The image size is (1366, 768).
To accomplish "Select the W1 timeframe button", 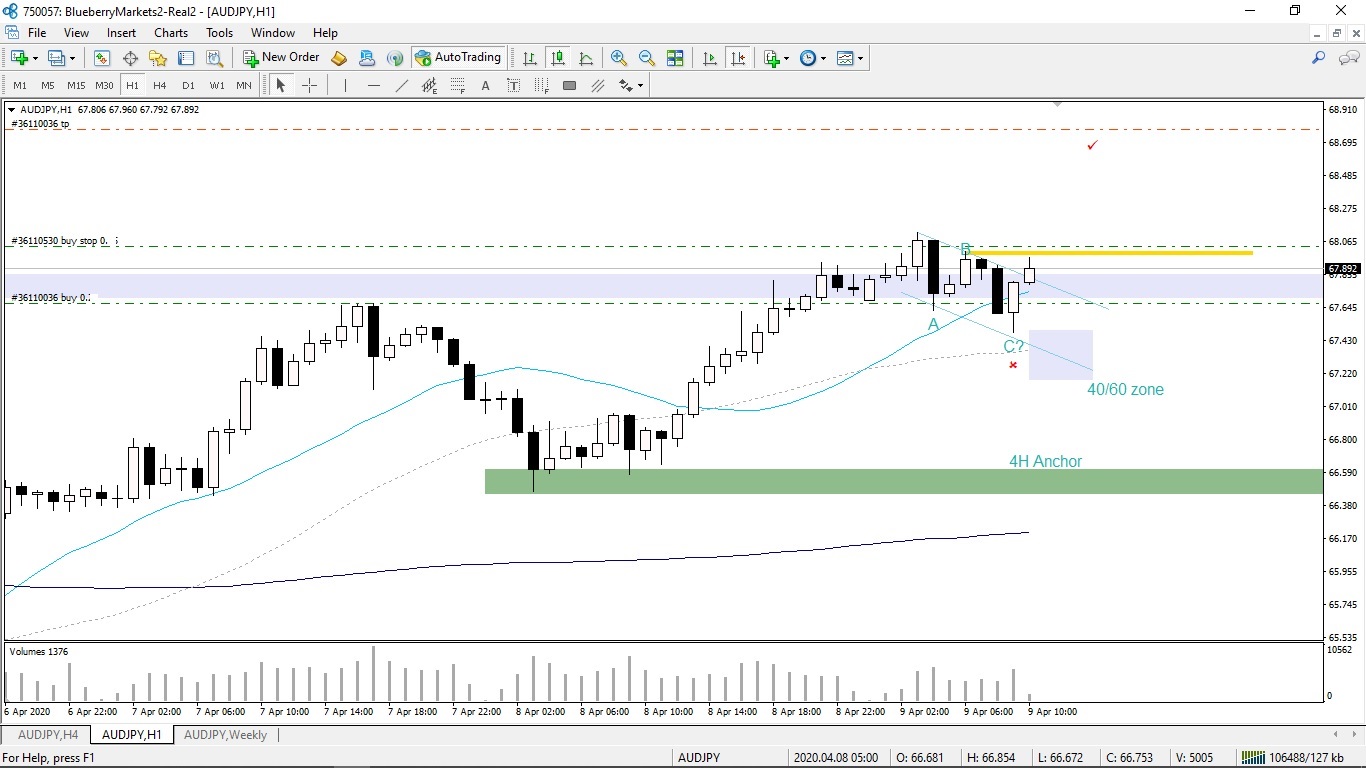I will click(x=216, y=86).
